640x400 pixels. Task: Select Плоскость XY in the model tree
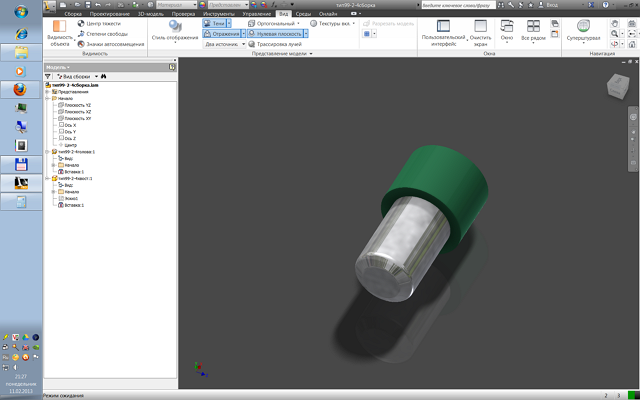click(x=77, y=118)
